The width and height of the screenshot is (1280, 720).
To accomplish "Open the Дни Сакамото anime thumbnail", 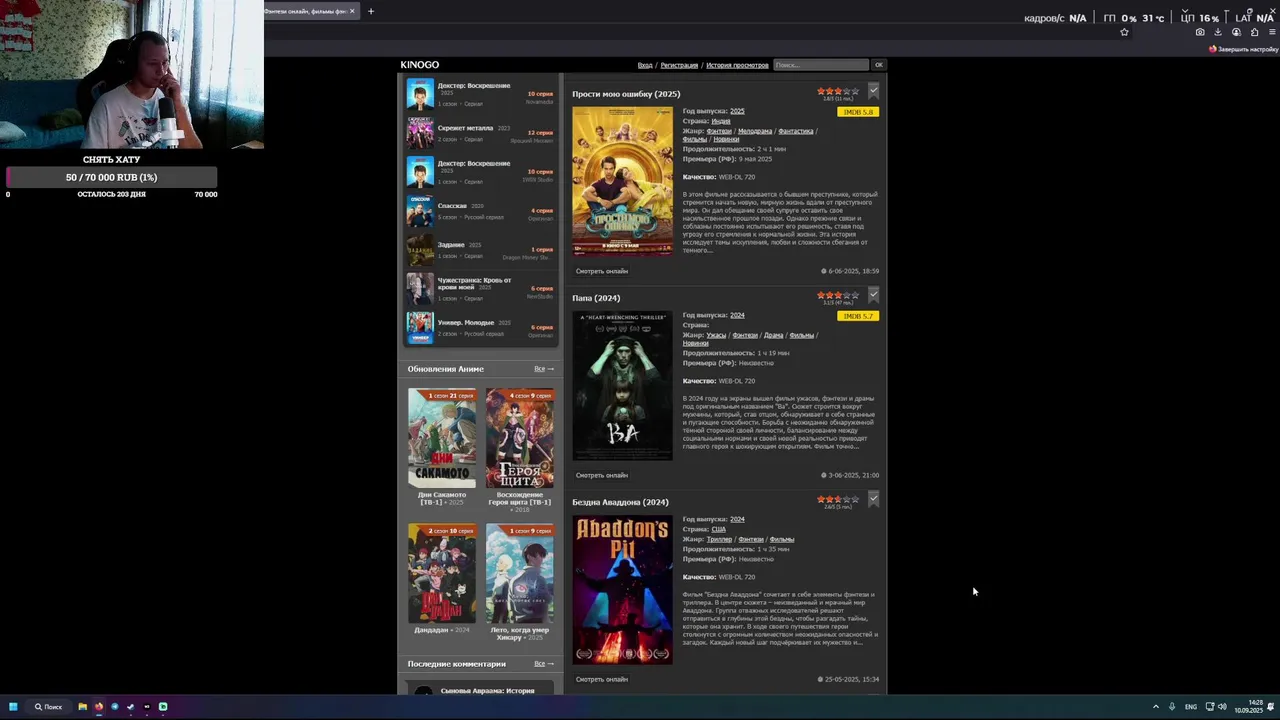I will [x=442, y=438].
